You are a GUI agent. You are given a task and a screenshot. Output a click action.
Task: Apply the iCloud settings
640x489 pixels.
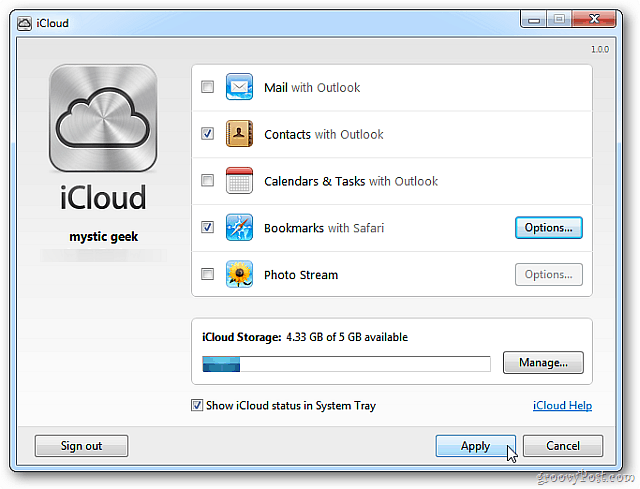coord(476,446)
